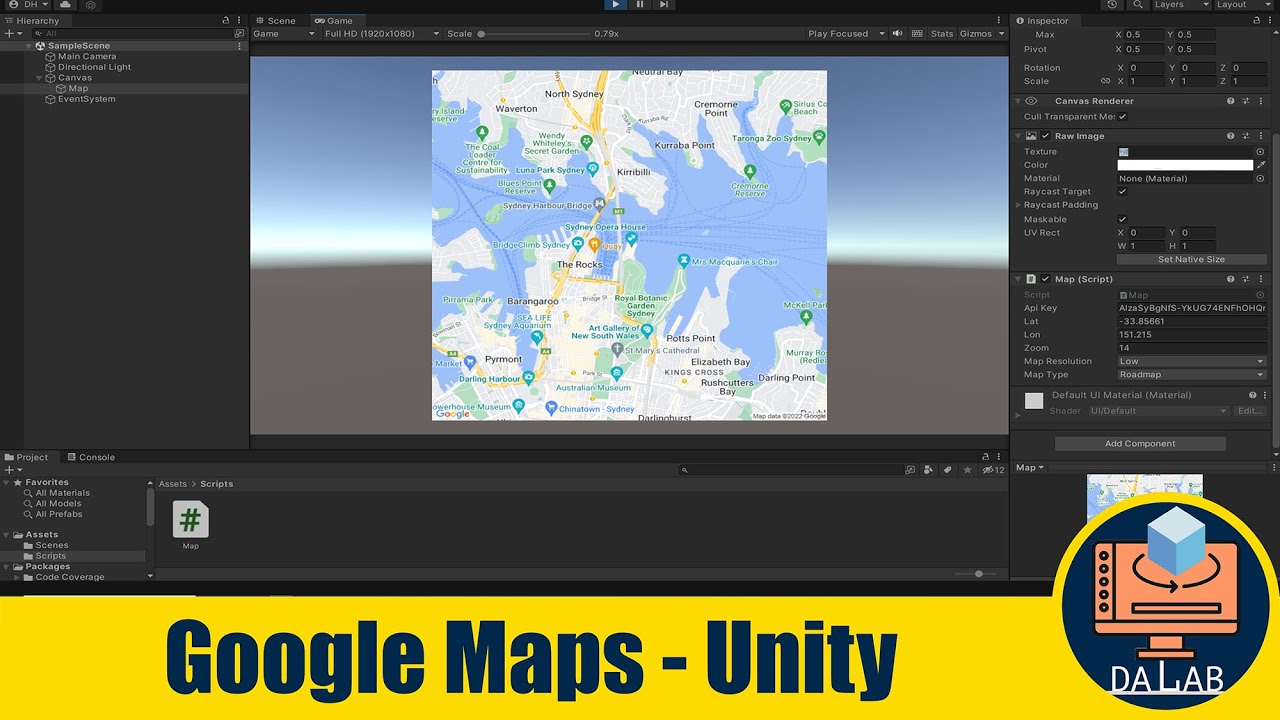Image resolution: width=1280 pixels, height=720 pixels.
Task: Open Texture object picker circle
Action: [x=1260, y=152]
